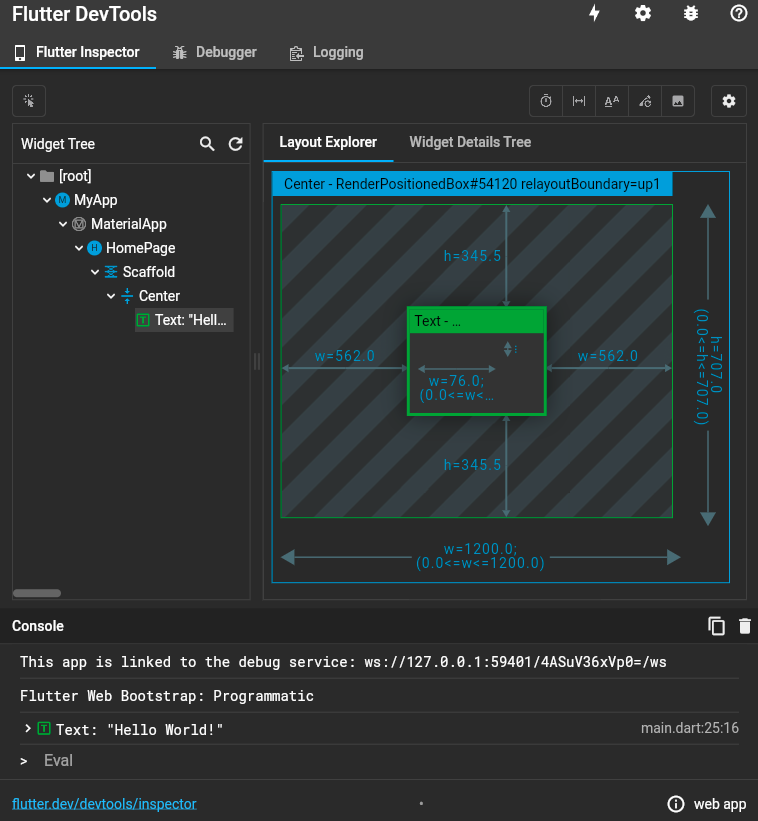This screenshot has height=821, width=758.
Task: Copy console contents to clipboard
Action: [716, 626]
